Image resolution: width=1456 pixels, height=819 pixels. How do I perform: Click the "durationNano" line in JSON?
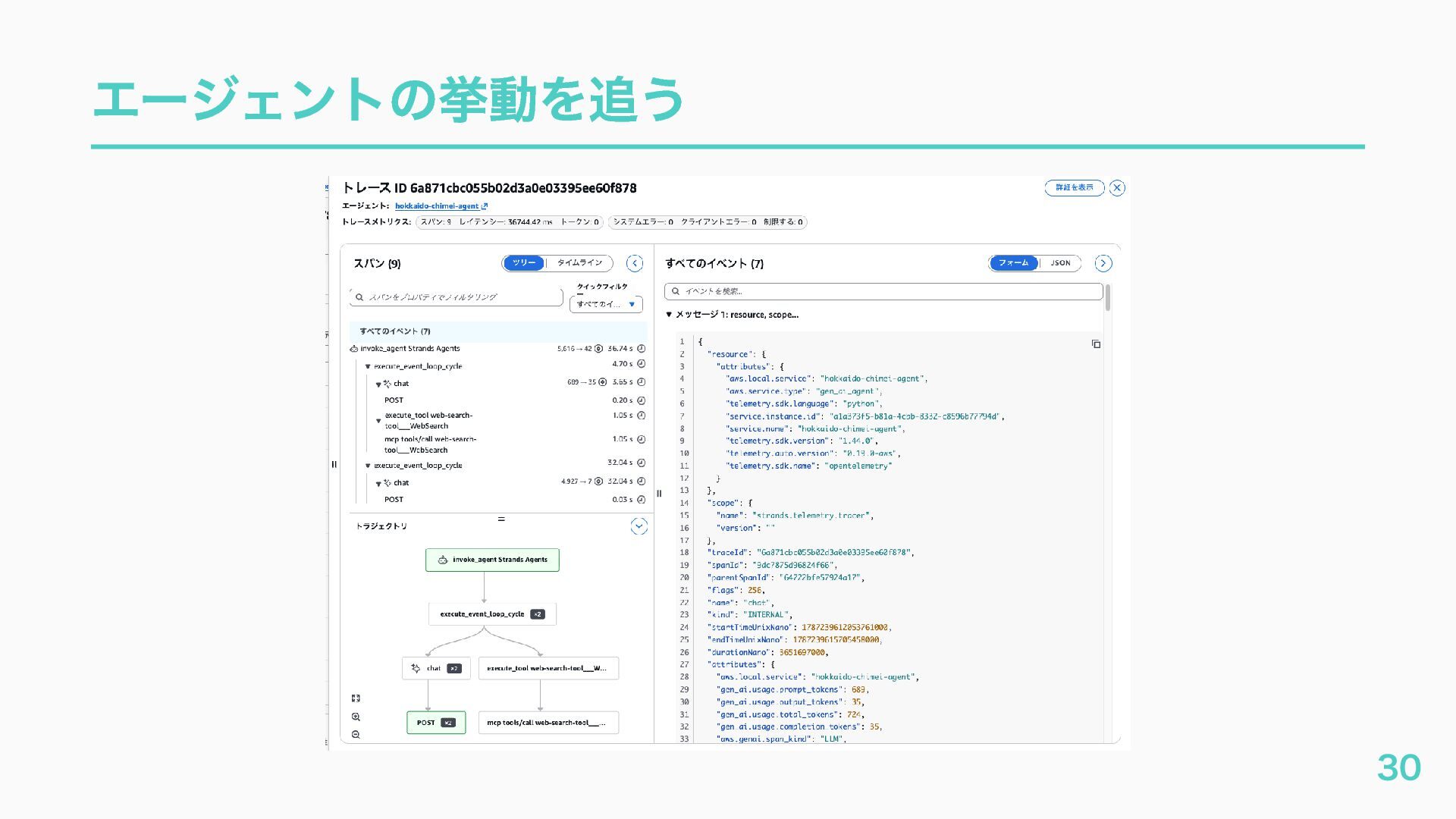pos(767,652)
